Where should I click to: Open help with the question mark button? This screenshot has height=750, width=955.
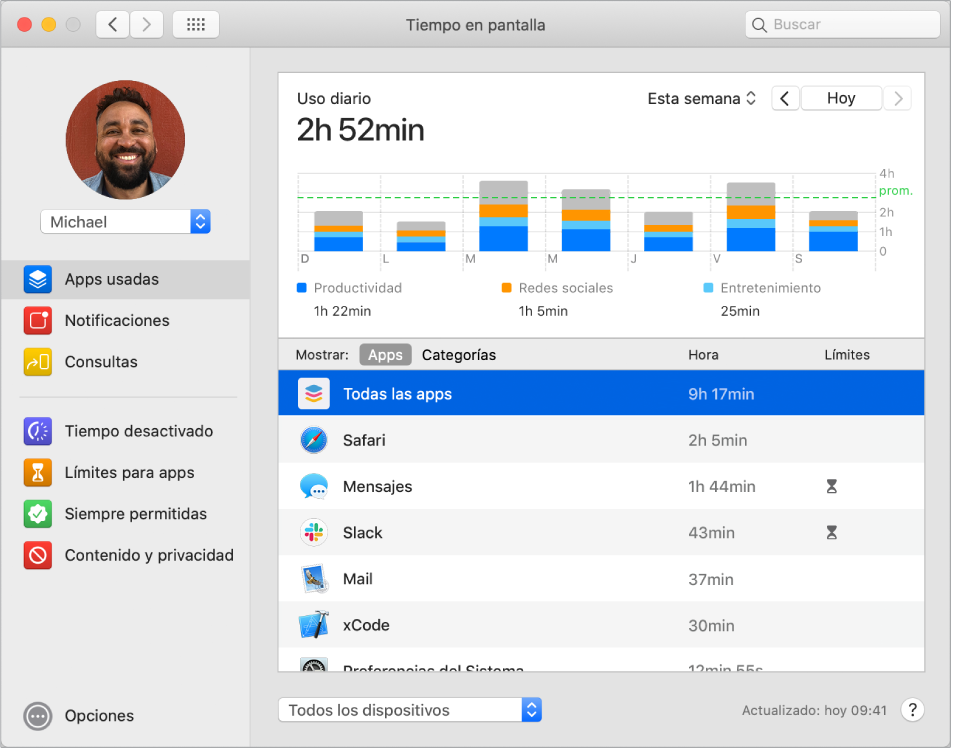click(912, 710)
